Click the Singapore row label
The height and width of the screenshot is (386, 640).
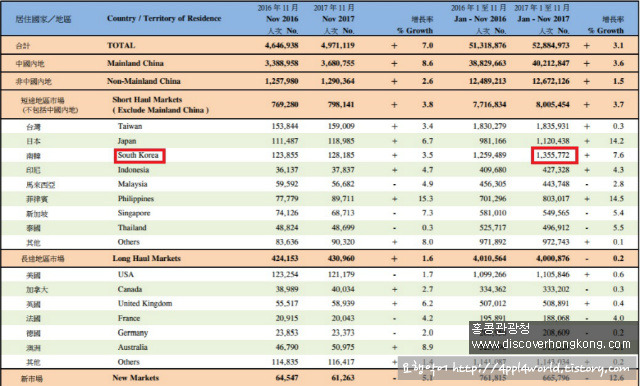pyautogui.click(x=134, y=213)
